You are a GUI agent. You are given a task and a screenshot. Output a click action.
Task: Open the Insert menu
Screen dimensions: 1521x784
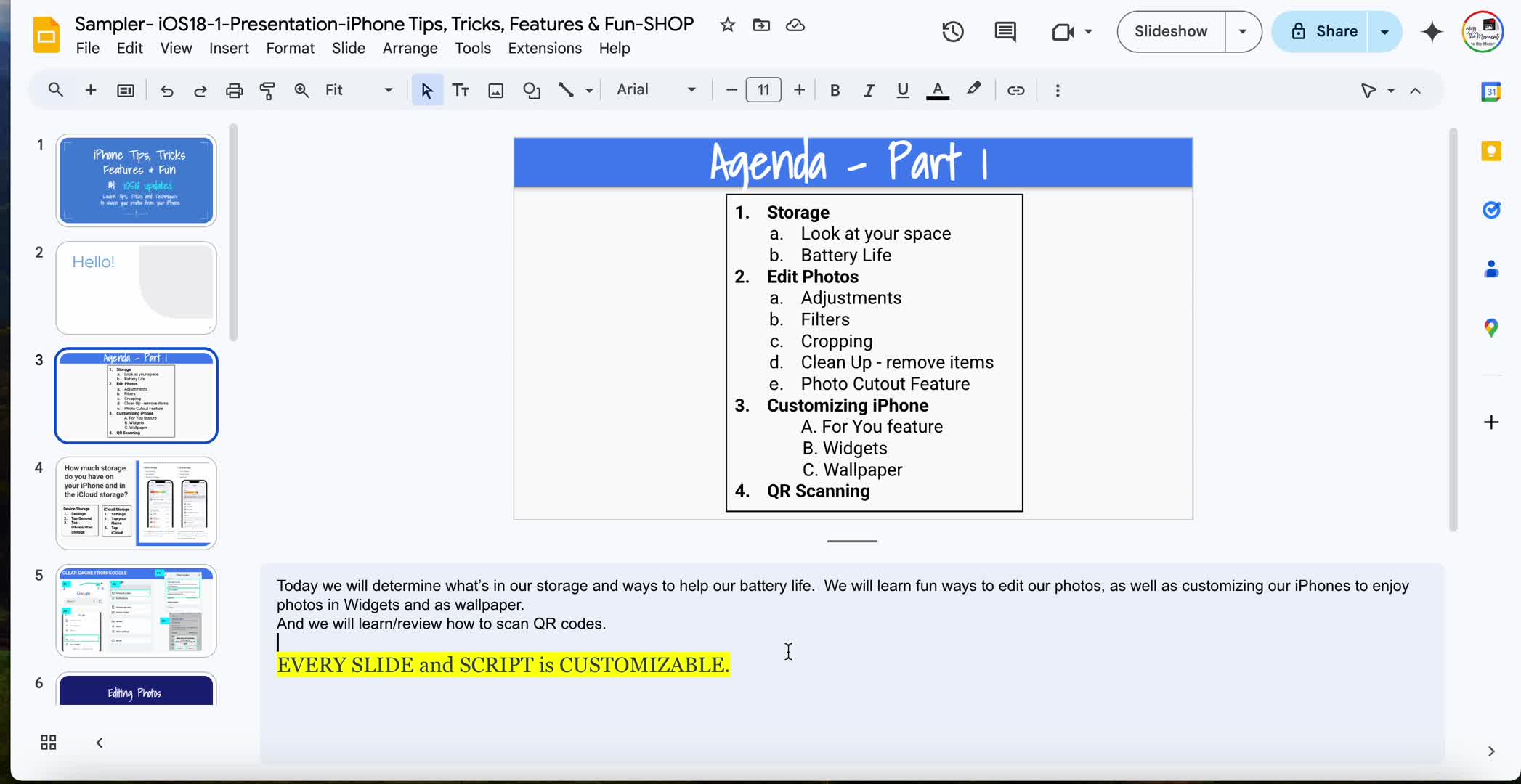pyautogui.click(x=229, y=48)
